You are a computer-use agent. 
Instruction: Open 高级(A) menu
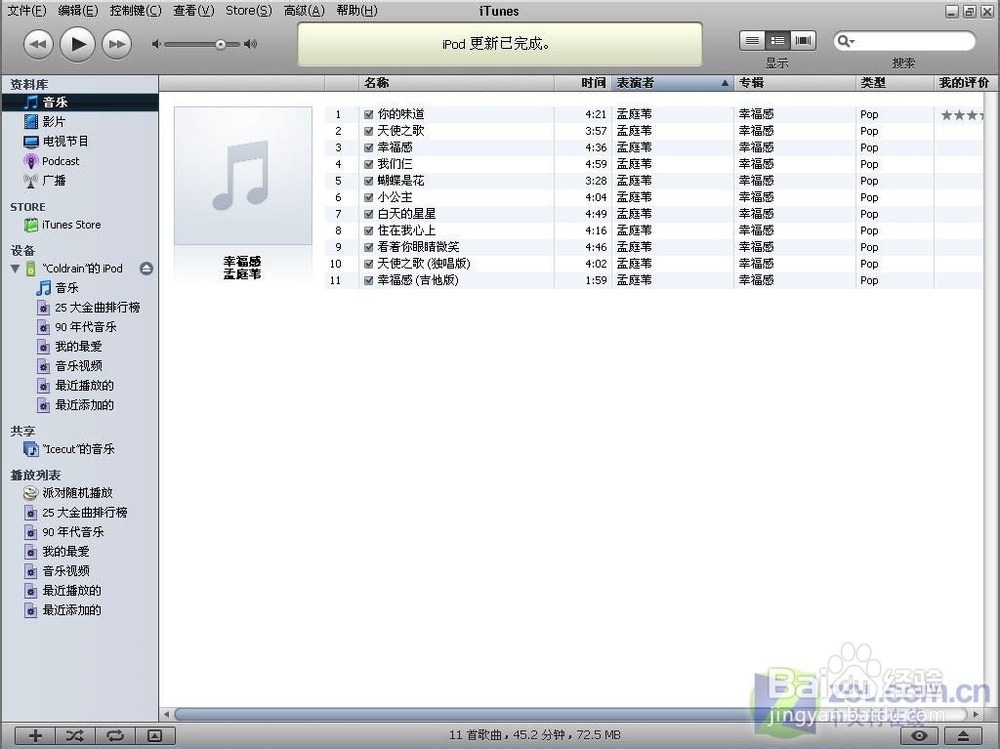tap(304, 11)
